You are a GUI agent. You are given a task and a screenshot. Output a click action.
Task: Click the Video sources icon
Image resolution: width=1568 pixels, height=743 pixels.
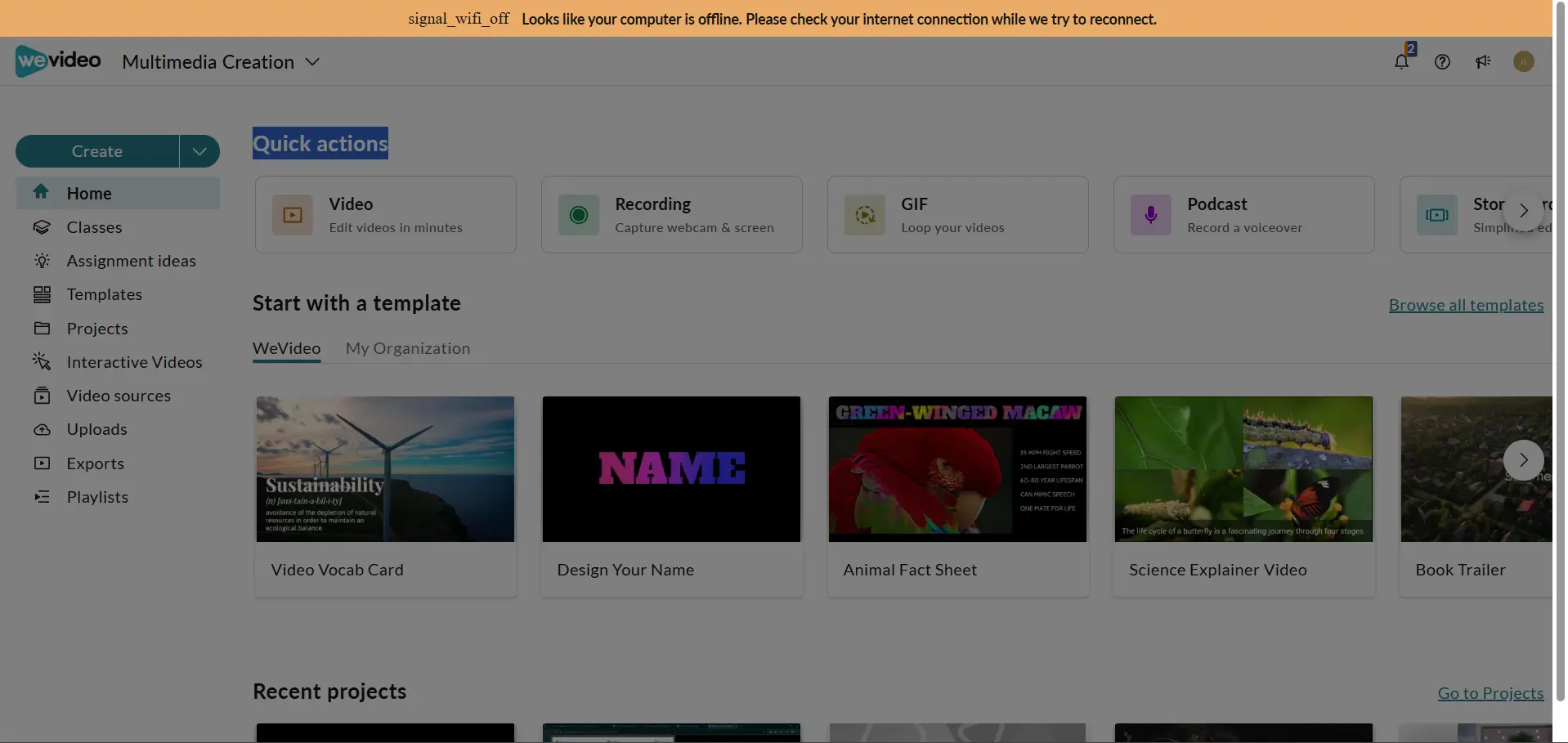(x=42, y=396)
